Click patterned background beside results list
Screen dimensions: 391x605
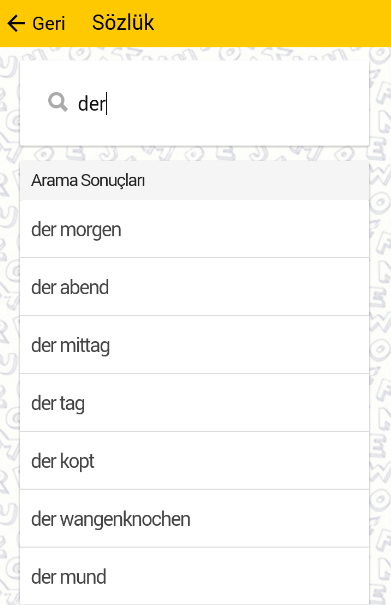380,347
